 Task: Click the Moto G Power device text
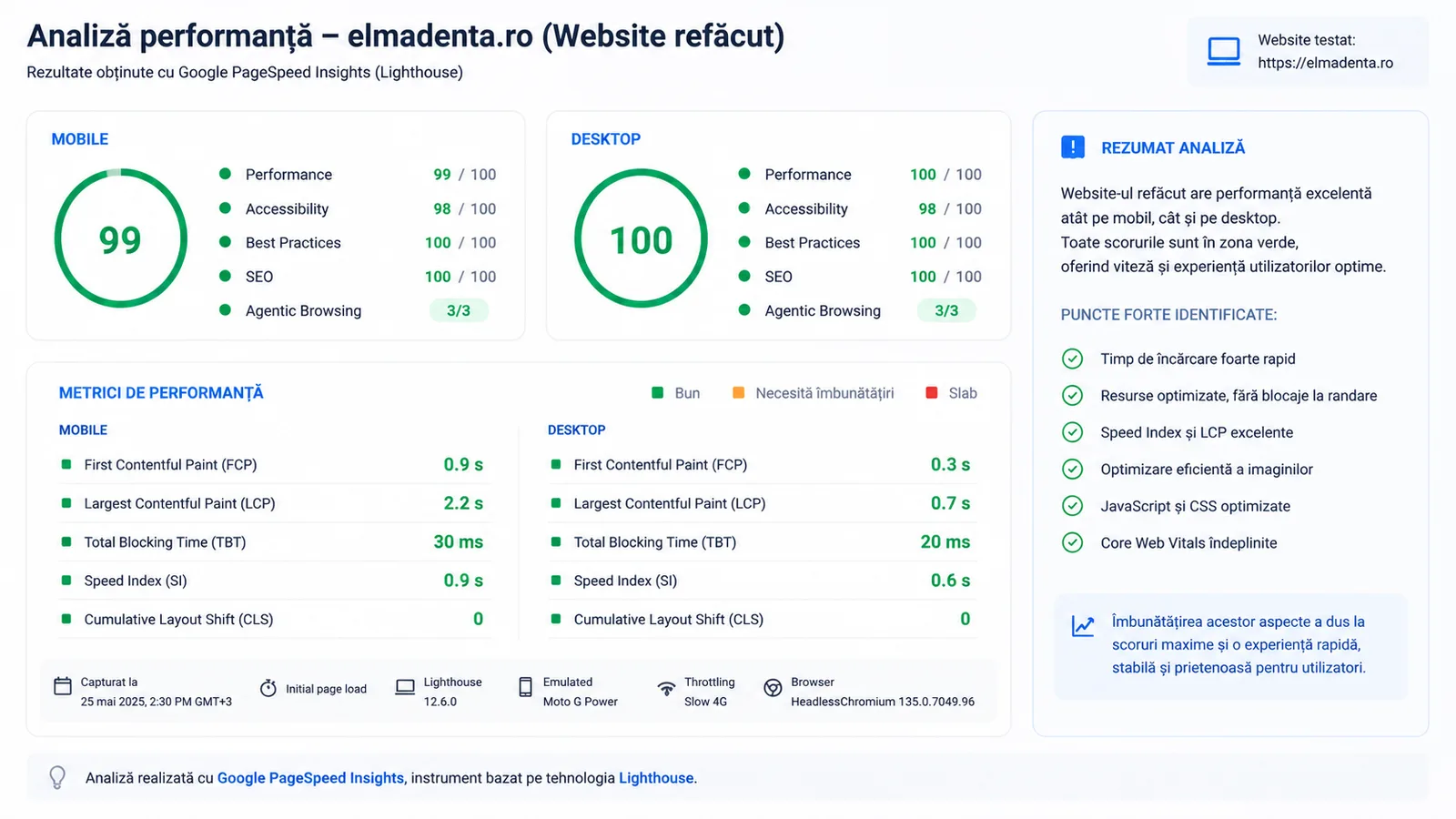(x=581, y=702)
